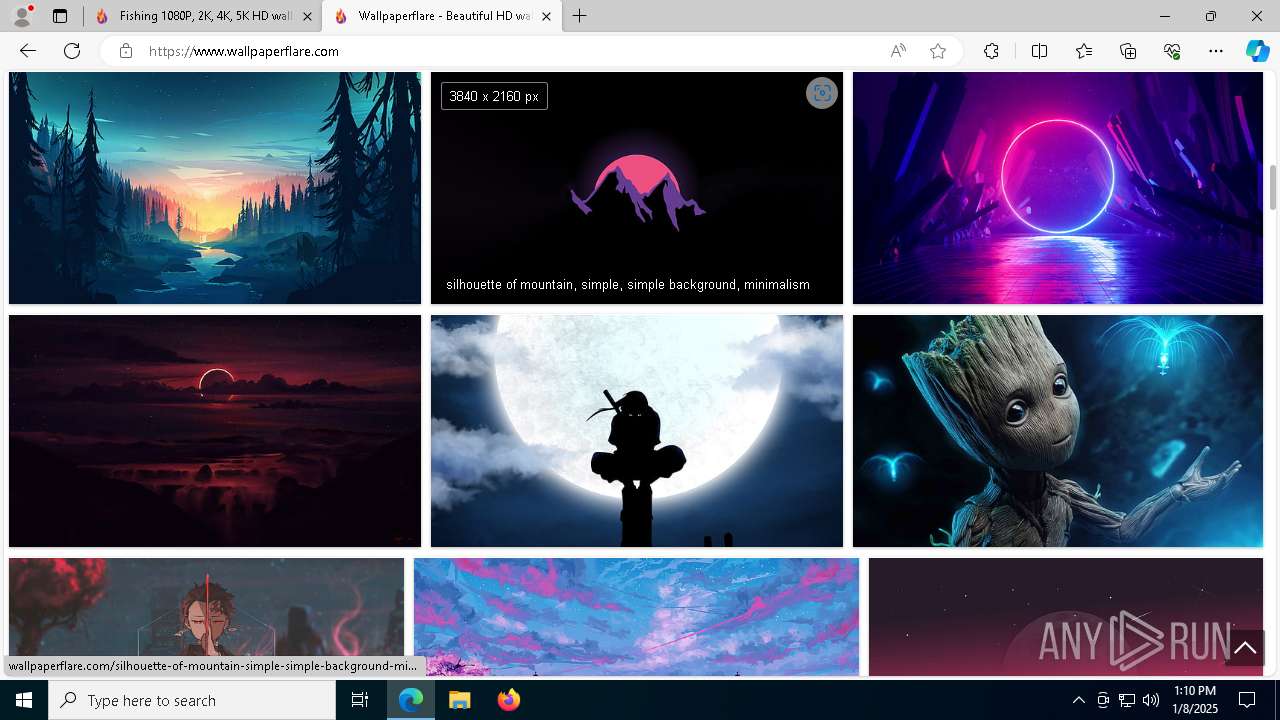The width and height of the screenshot is (1280, 720).
Task: Open the forest river sunset wallpaper
Action: click(x=215, y=188)
